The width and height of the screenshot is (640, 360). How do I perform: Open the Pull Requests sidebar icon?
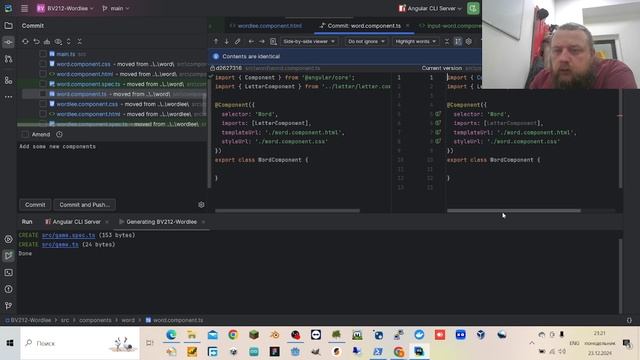coord(8,59)
